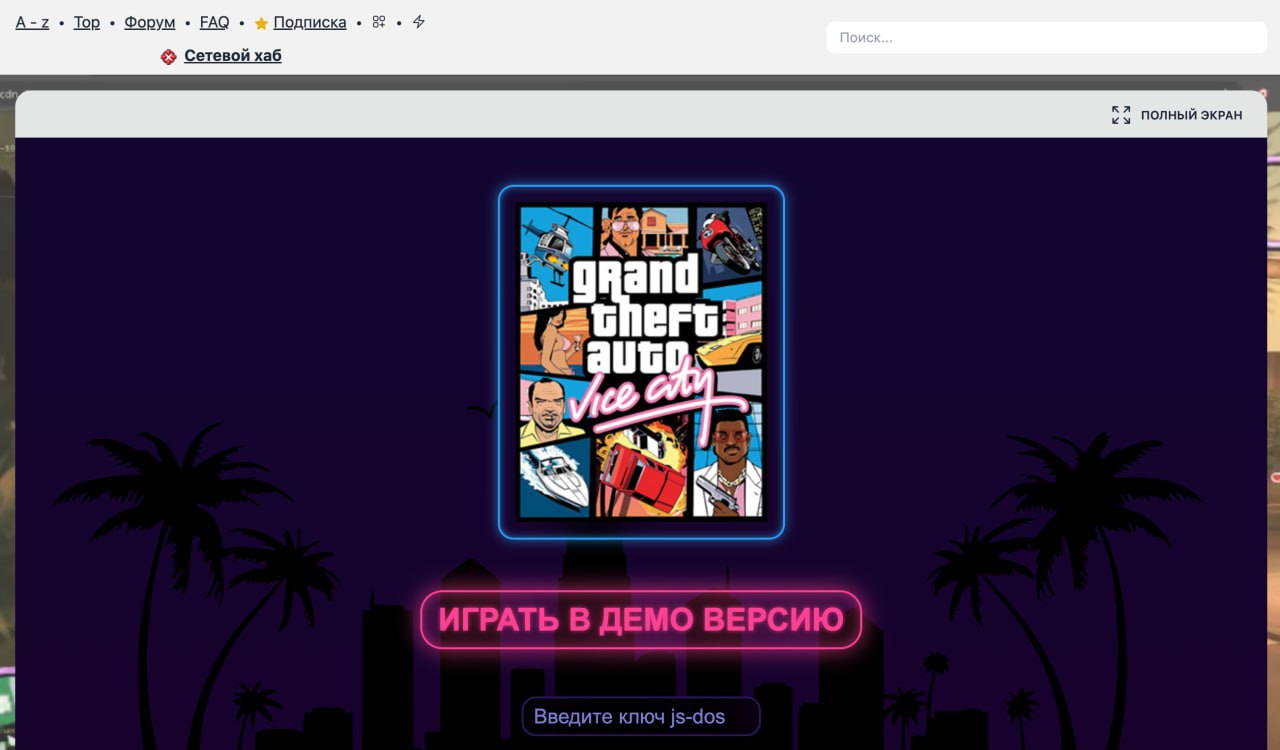1280x750 pixels.
Task: Click the red icon beside Сетевой хаб
Action: [x=168, y=56]
